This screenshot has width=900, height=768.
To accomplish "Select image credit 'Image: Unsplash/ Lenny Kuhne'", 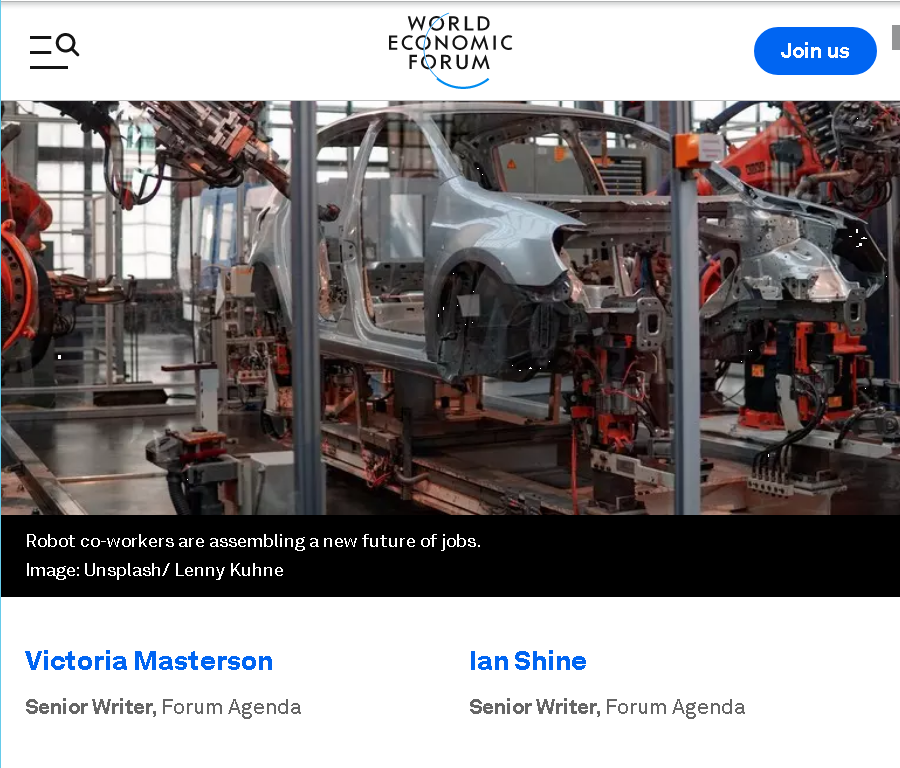I will [154, 570].
